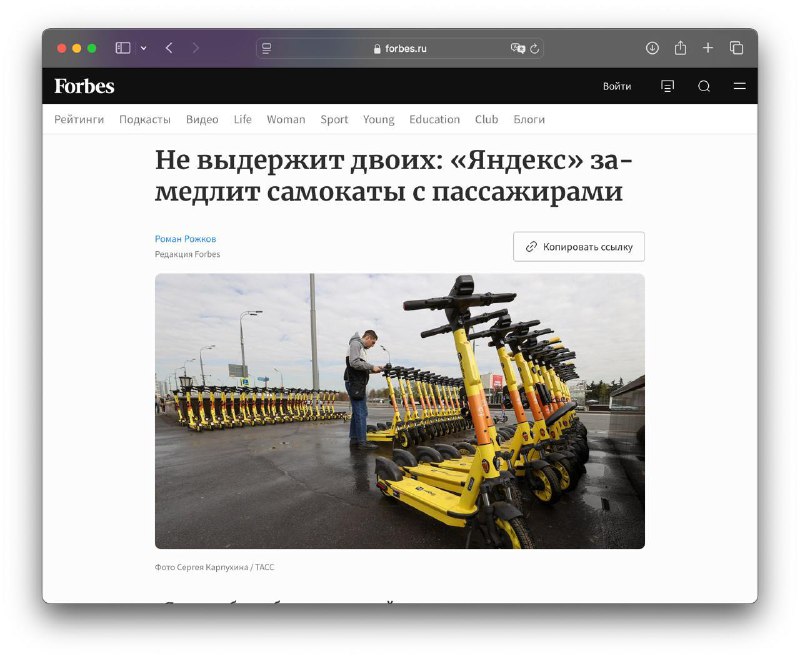Go to the Life section

coord(242,119)
